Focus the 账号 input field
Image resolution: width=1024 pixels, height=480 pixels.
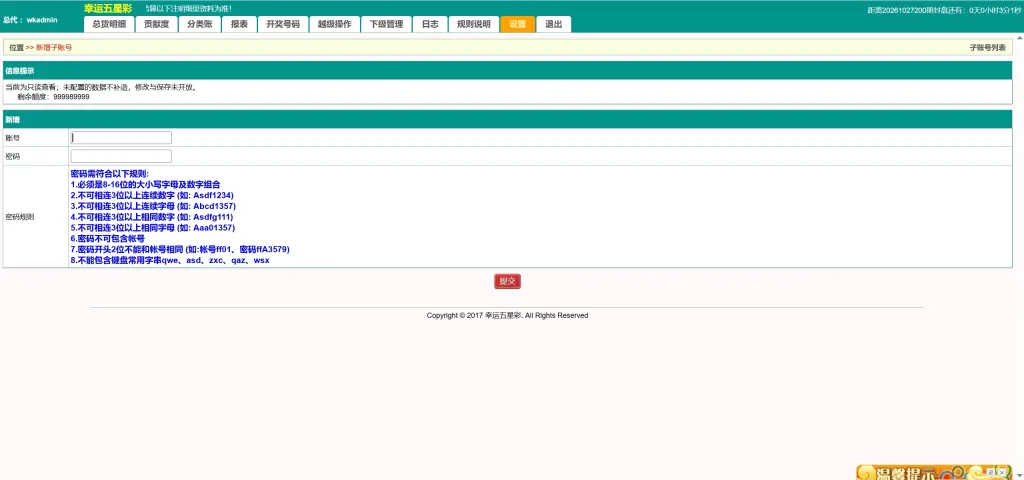(121, 138)
